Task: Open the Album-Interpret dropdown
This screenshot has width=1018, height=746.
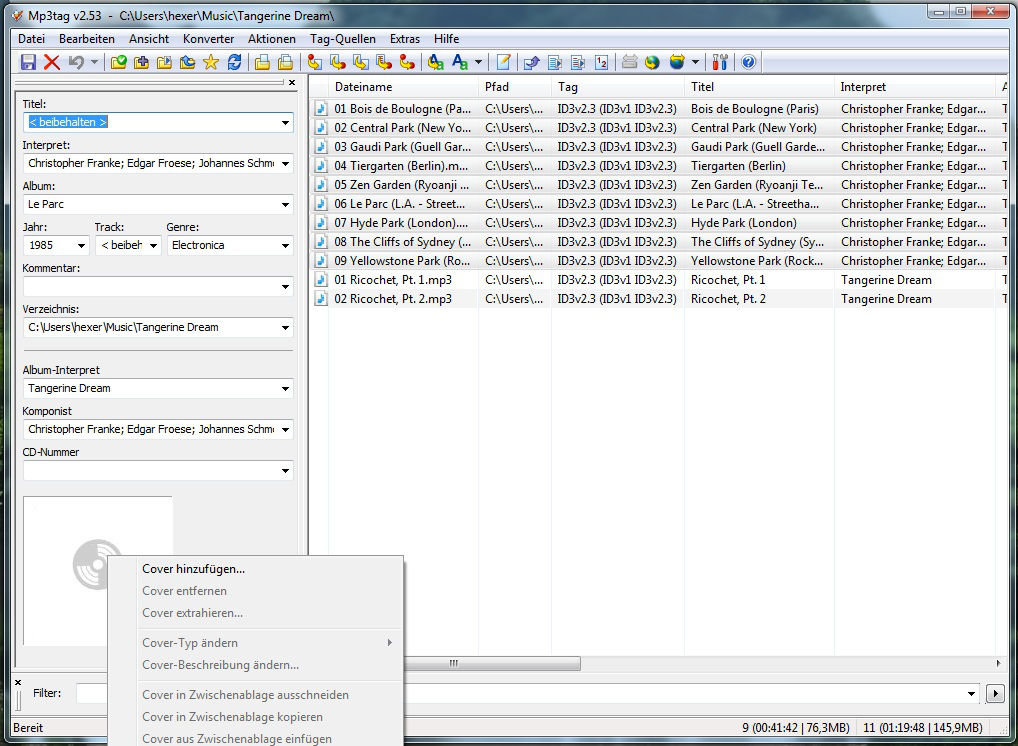Action: tap(285, 388)
